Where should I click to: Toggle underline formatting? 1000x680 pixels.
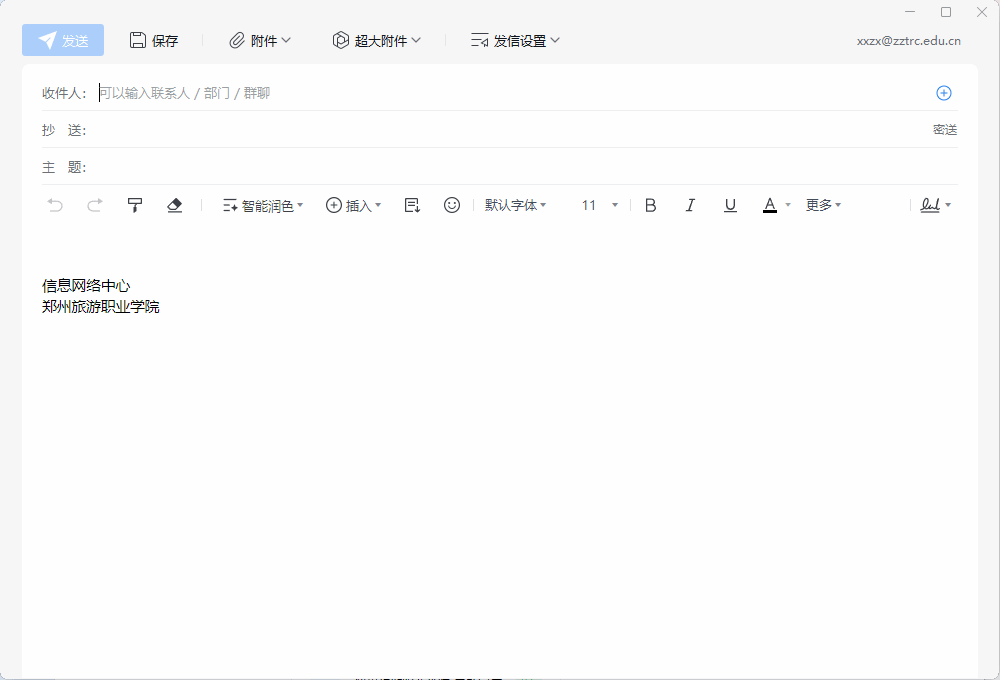[730, 205]
